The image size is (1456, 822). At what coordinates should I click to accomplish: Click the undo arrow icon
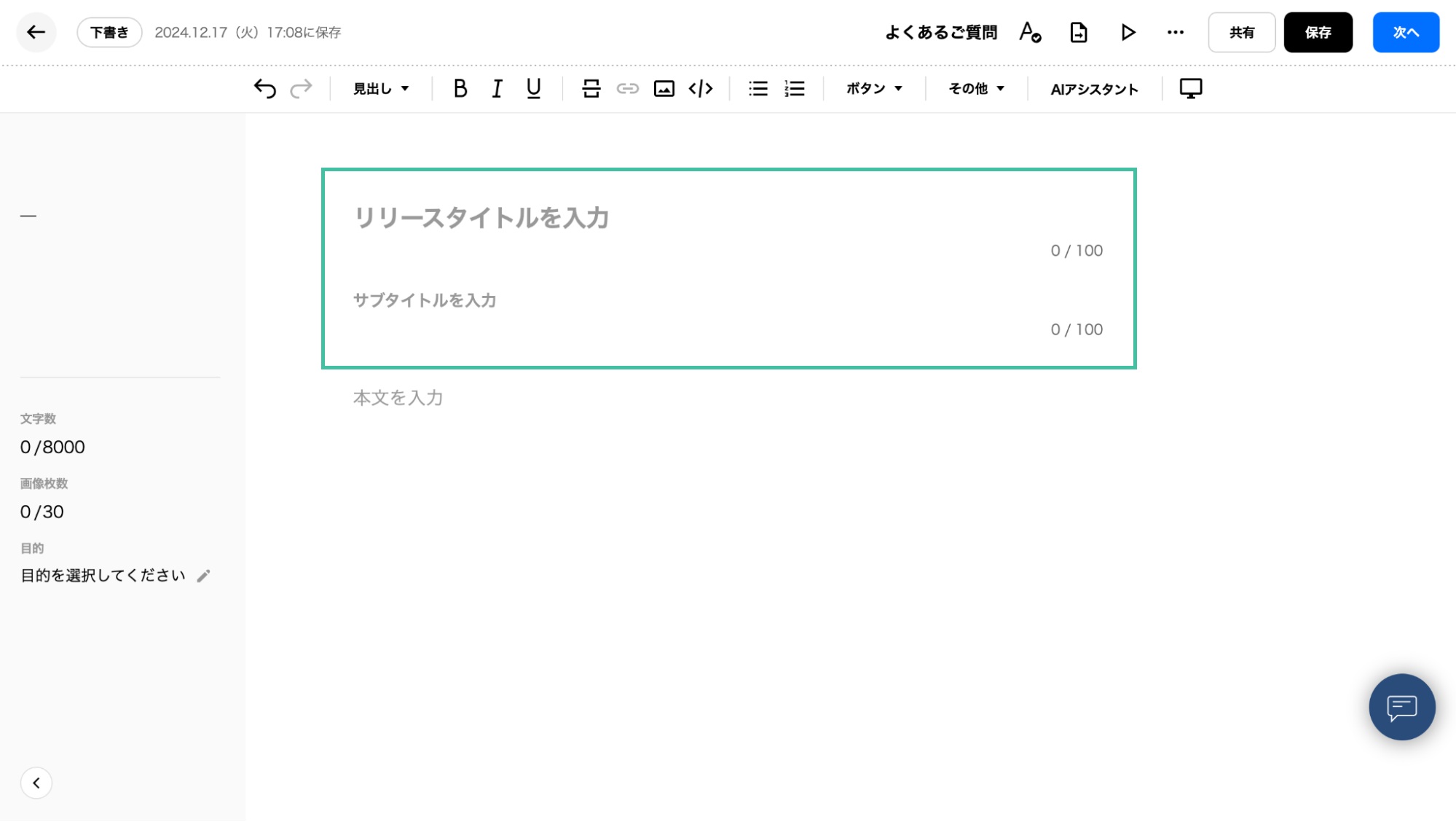264,89
